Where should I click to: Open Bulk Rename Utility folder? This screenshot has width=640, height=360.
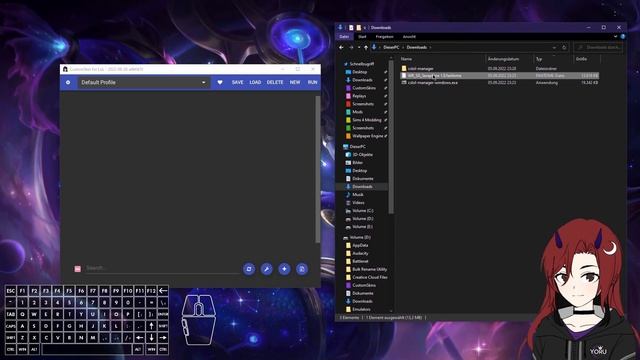point(369,269)
